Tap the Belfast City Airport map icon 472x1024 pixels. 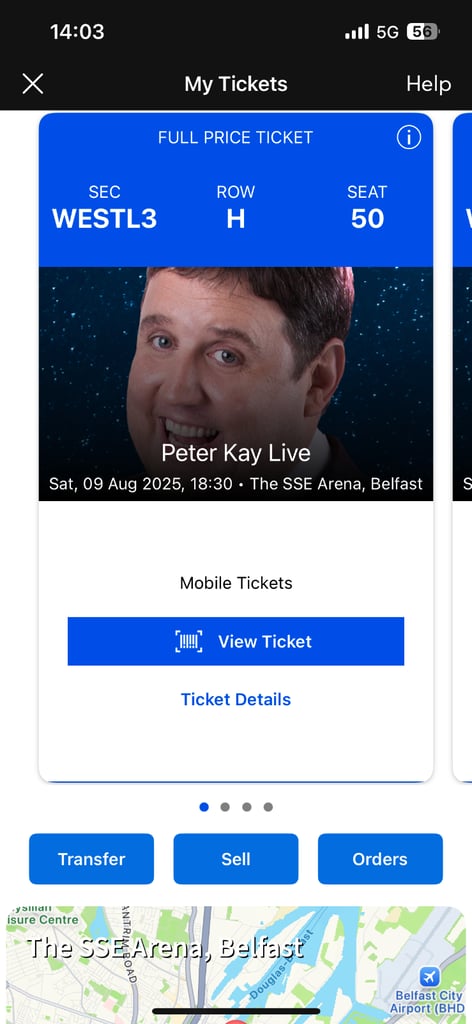[430, 977]
